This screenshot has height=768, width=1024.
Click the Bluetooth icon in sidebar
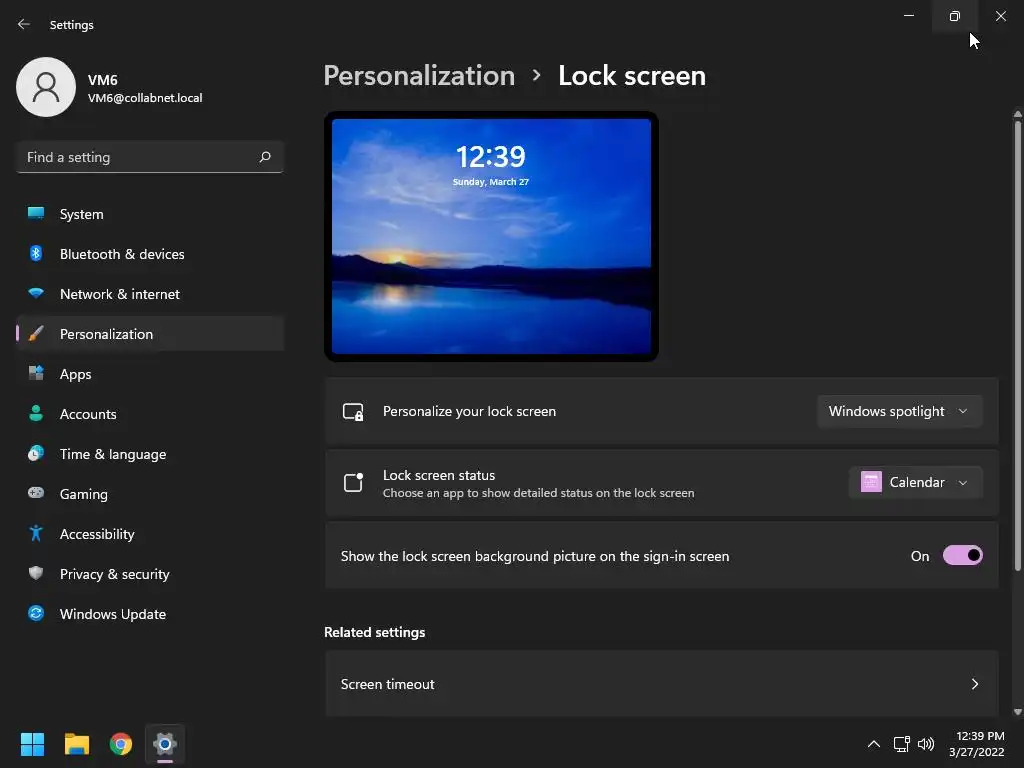(36, 253)
